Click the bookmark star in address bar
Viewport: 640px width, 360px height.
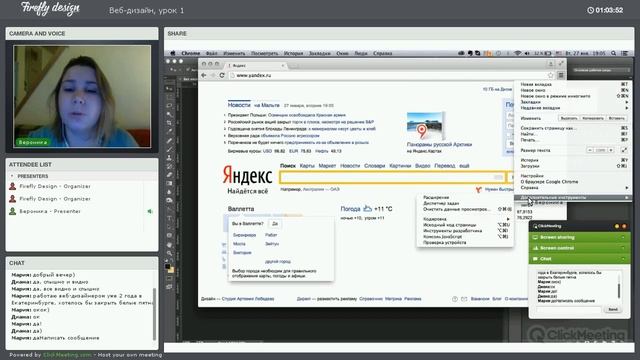(551, 75)
